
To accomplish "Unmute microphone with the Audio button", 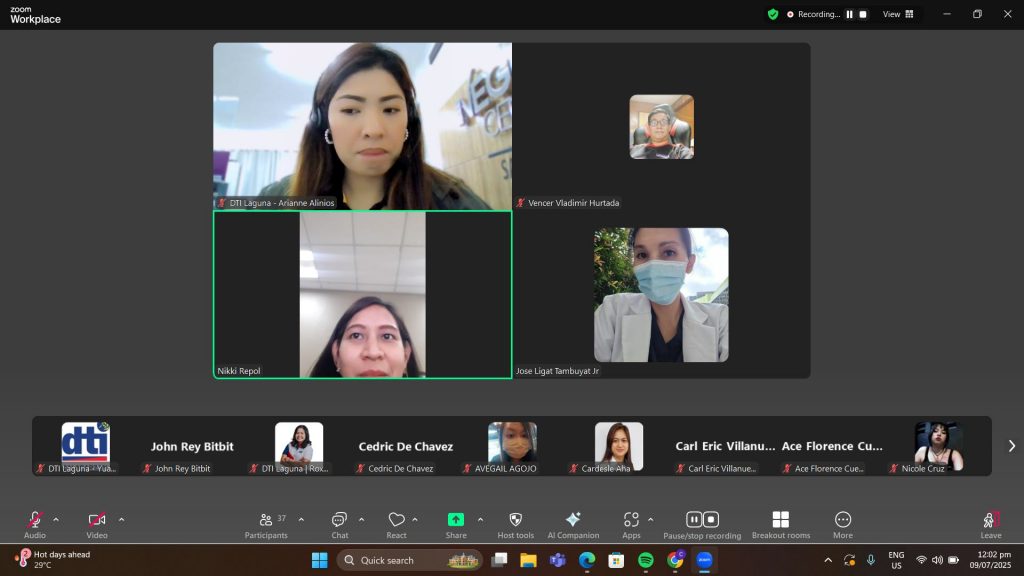I will [35, 524].
